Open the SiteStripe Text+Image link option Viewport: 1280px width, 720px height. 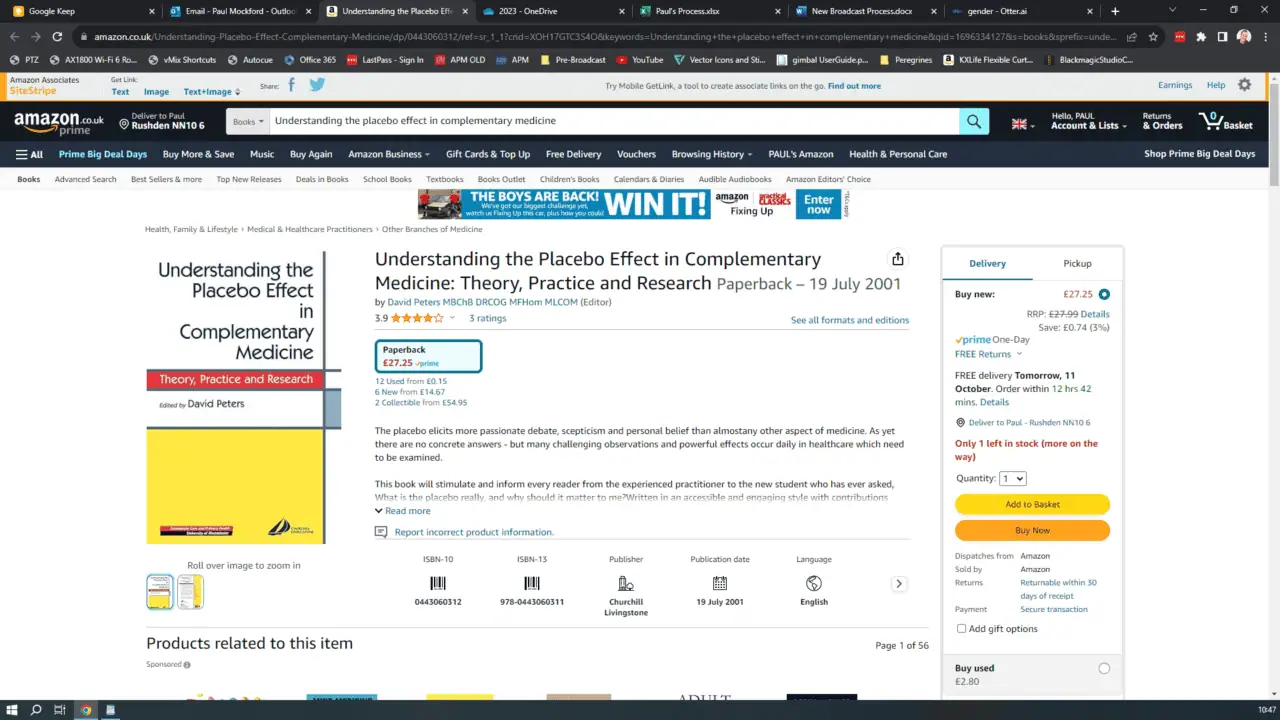211,91
